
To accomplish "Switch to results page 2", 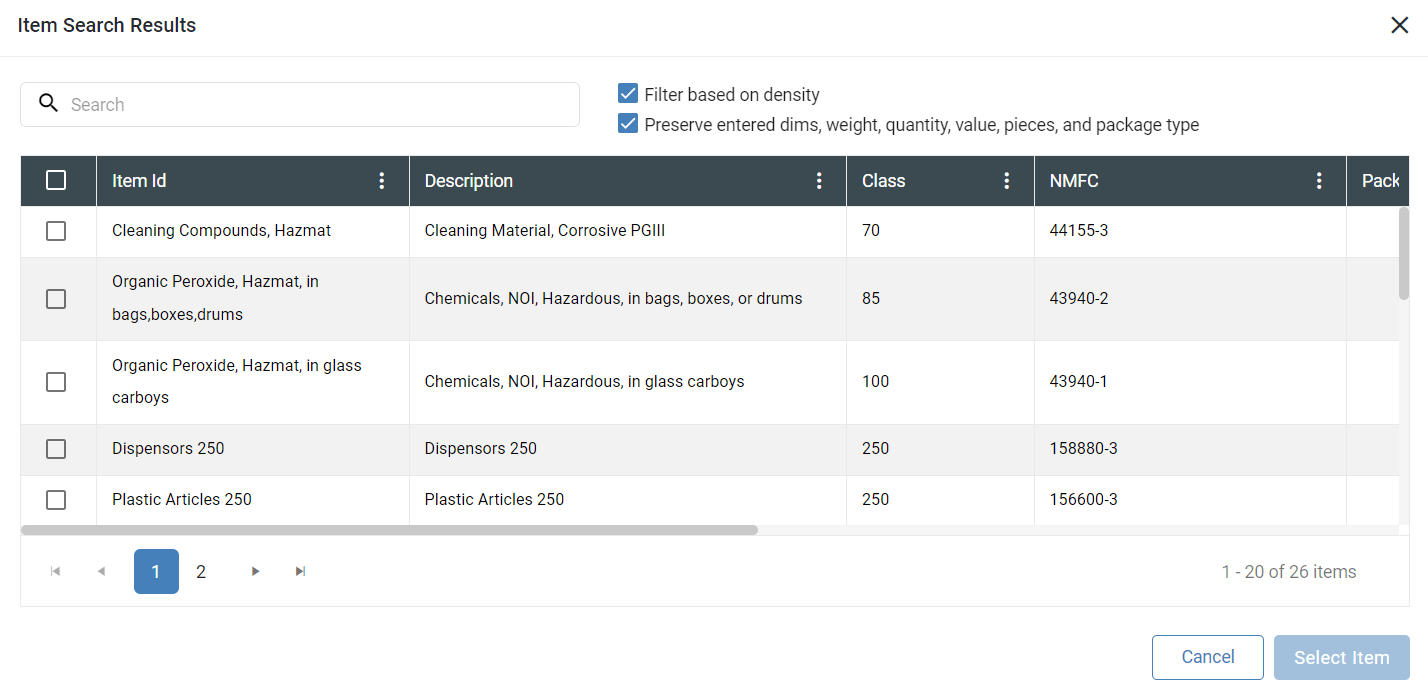I will (201, 571).
